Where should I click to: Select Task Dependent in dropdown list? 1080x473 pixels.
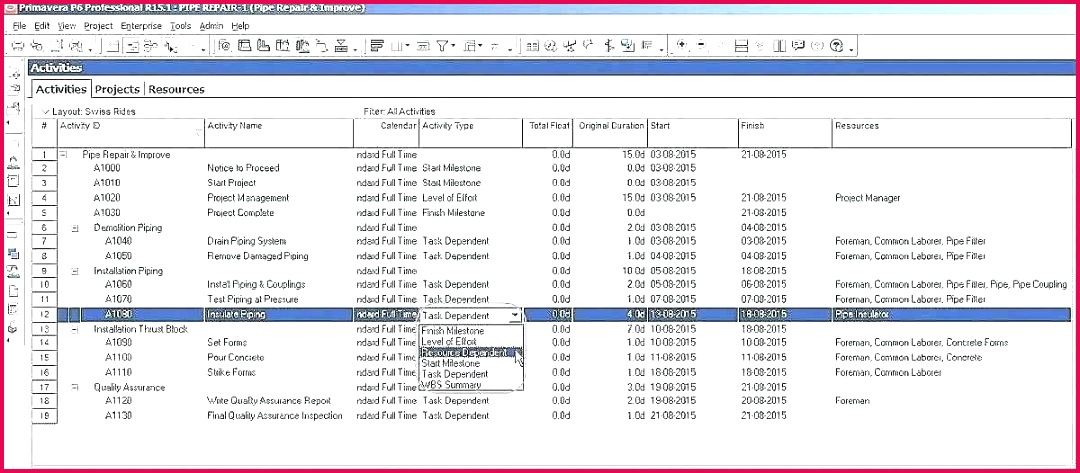(x=471, y=374)
